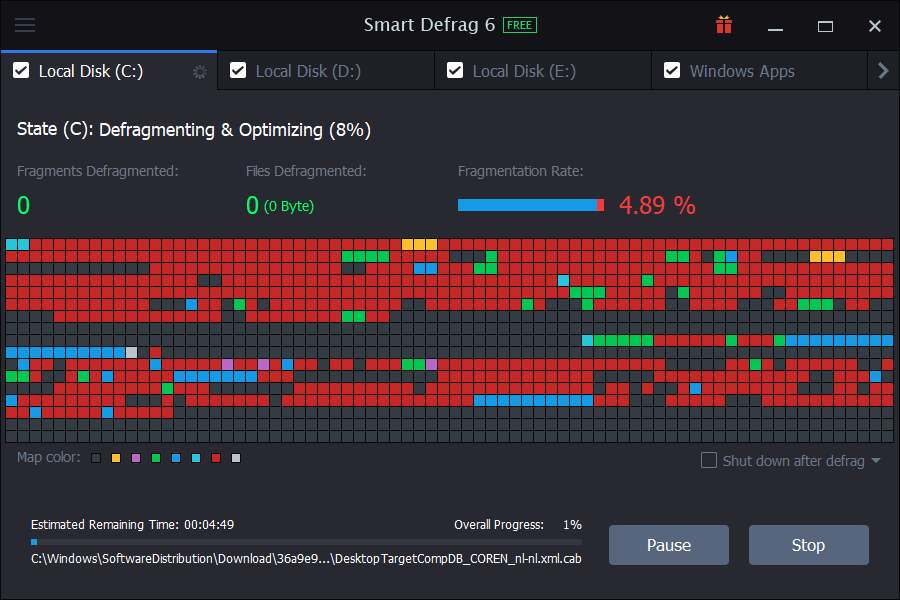Uncheck the Local Disk (C:) checkbox
Screen dimensions: 900x600
[21, 70]
